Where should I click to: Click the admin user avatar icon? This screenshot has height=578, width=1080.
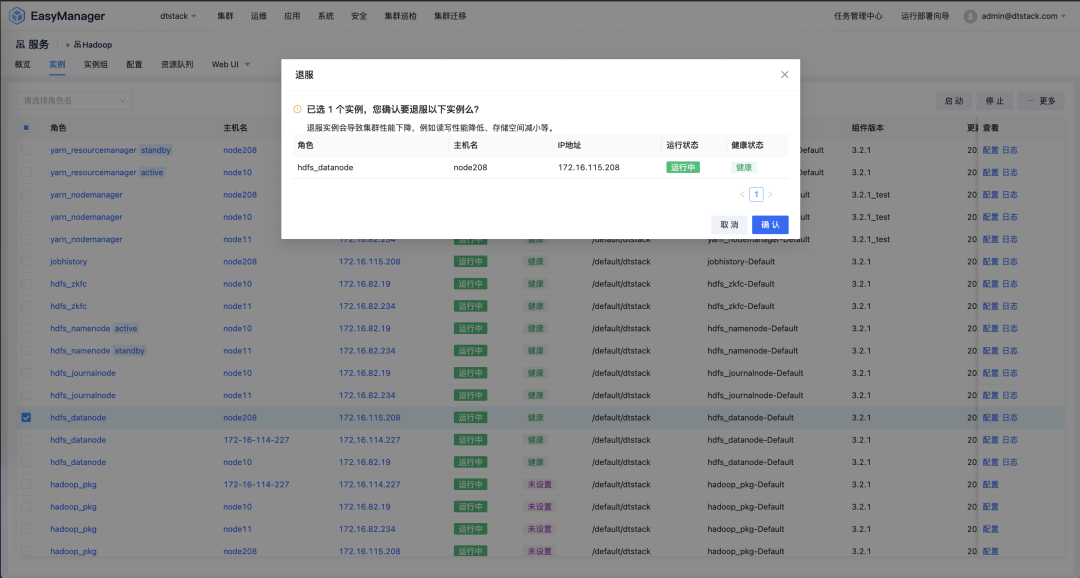point(970,16)
